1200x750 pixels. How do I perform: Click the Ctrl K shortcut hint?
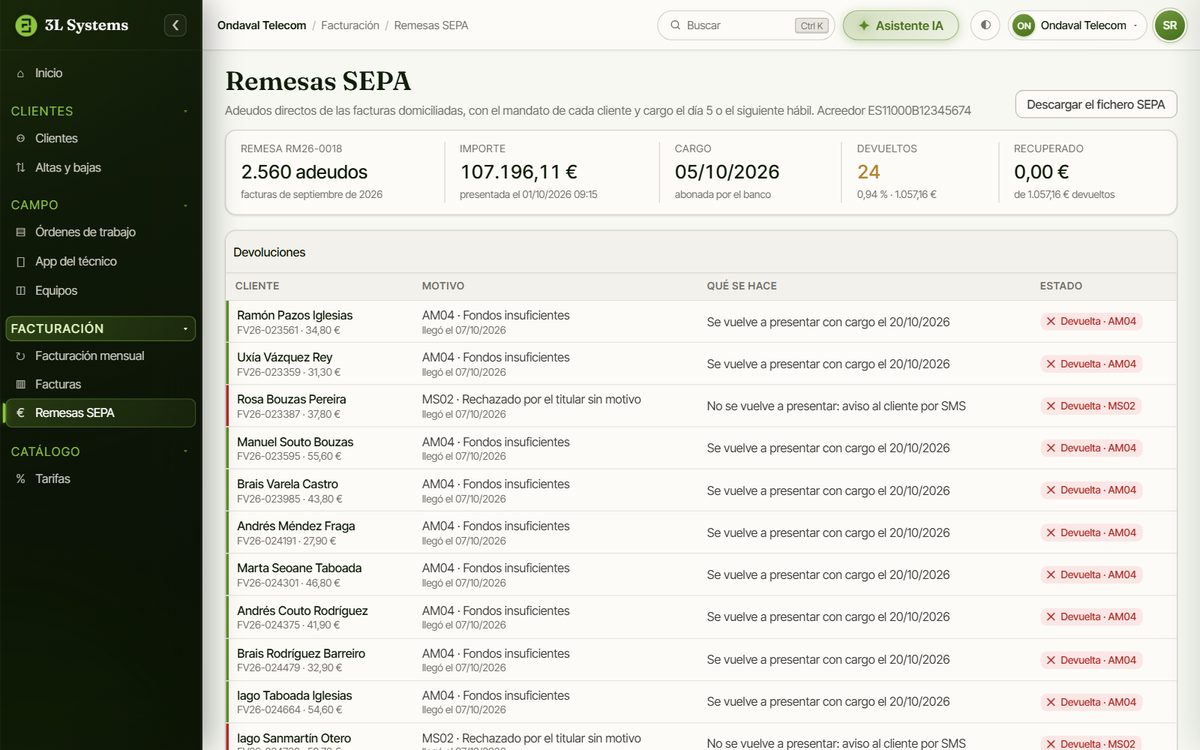coord(812,26)
